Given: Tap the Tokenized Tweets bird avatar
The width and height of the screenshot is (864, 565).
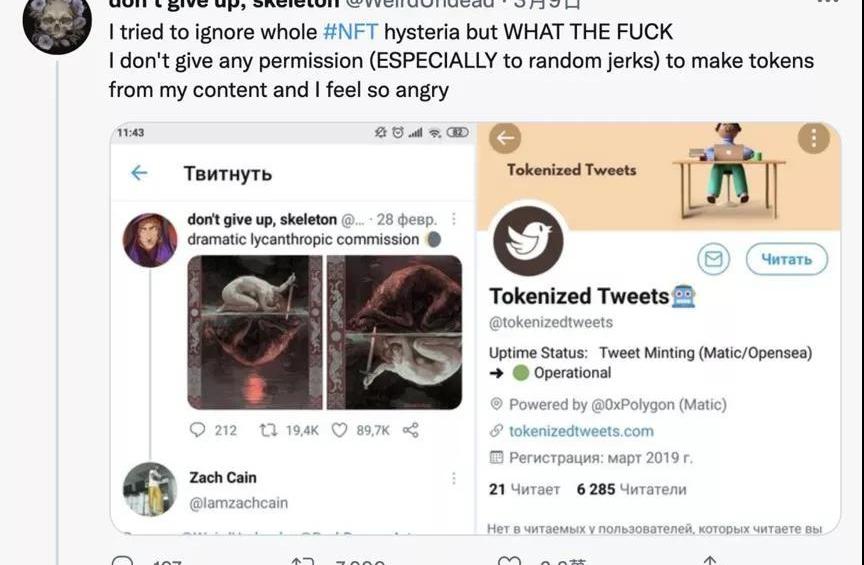Looking at the screenshot, I should tap(528, 240).
